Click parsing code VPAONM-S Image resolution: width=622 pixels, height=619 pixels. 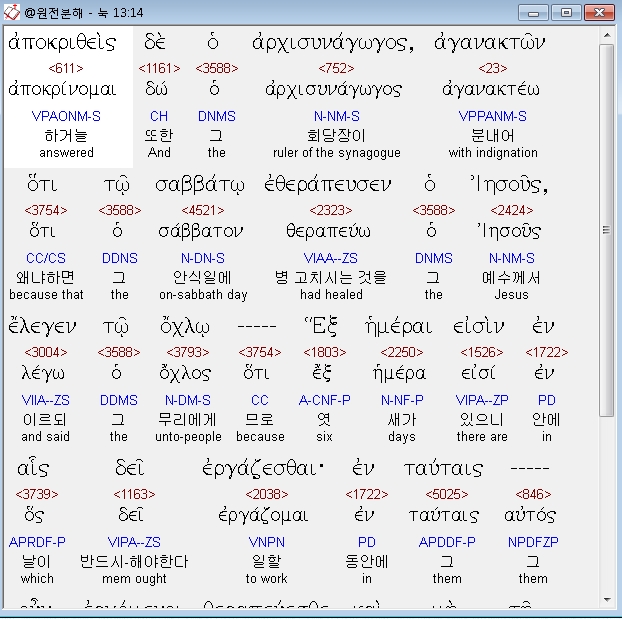[x=66, y=116]
